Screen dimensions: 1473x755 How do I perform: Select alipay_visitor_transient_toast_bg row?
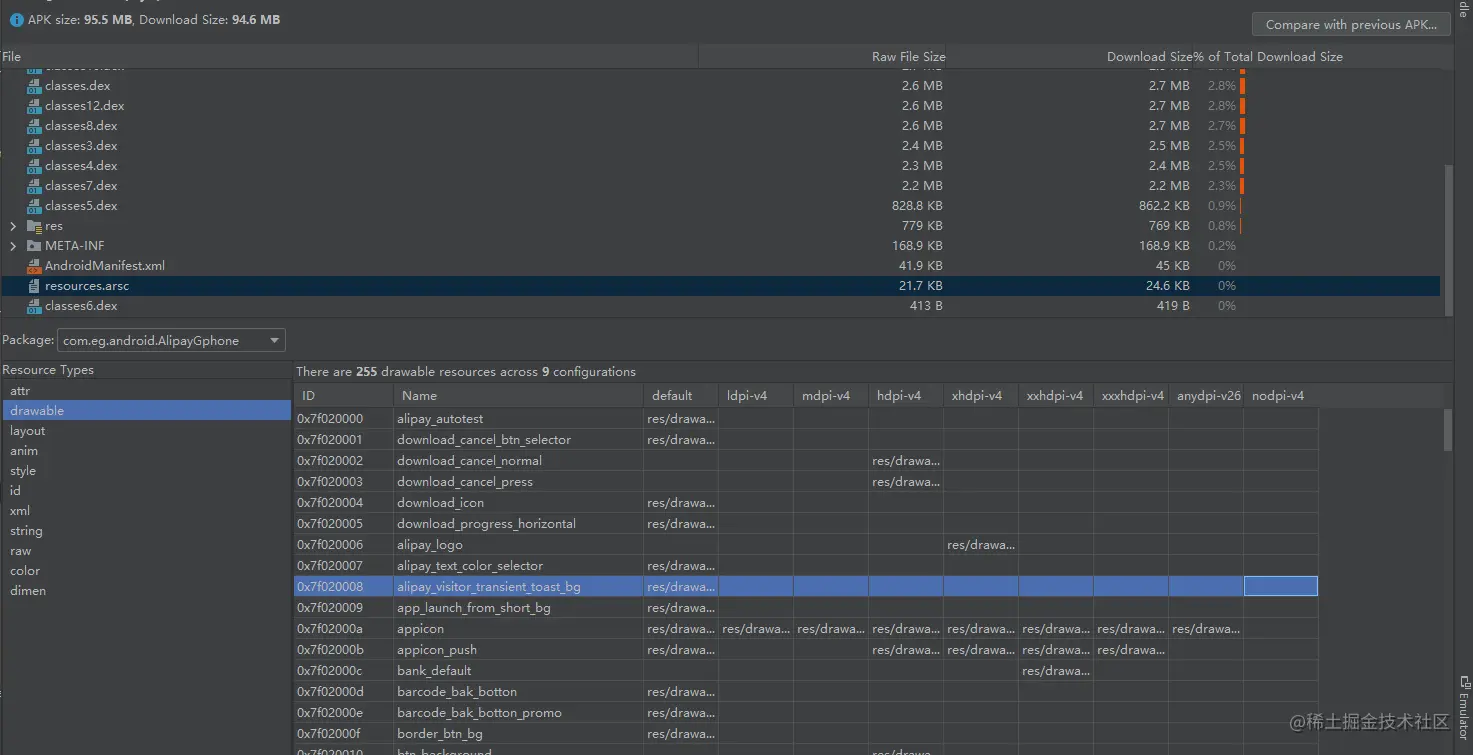pyautogui.click(x=806, y=587)
